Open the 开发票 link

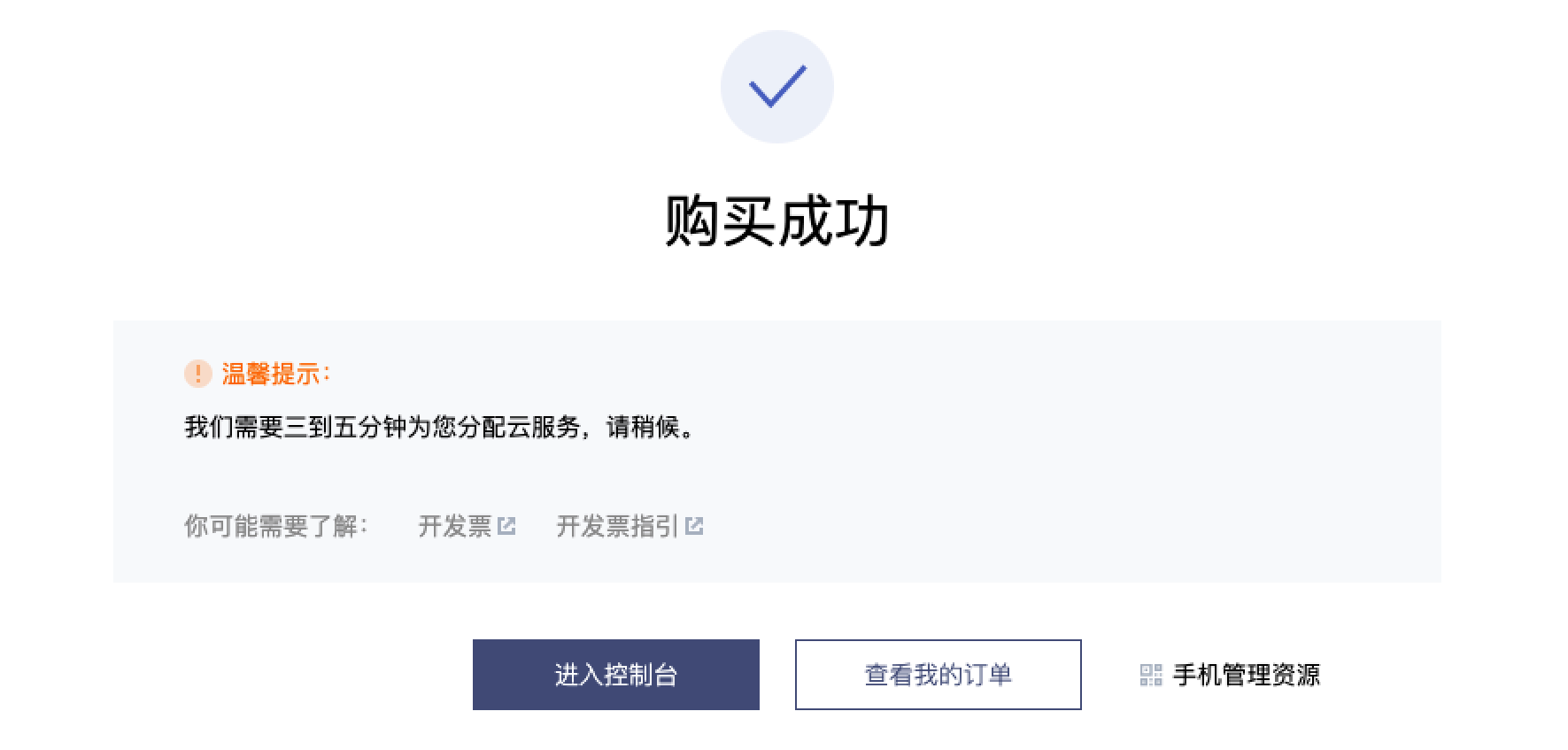tap(454, 526)
